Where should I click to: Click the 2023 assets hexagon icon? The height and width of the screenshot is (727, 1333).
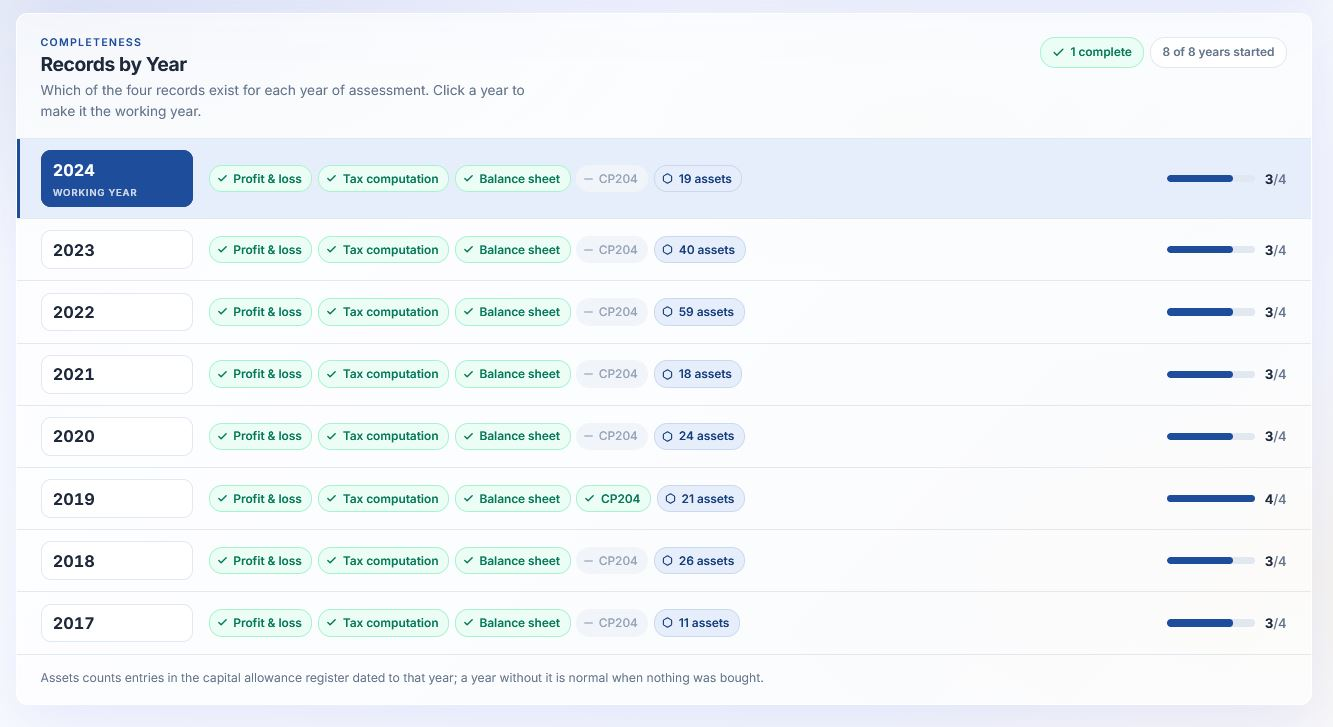[x=667, y=250]
